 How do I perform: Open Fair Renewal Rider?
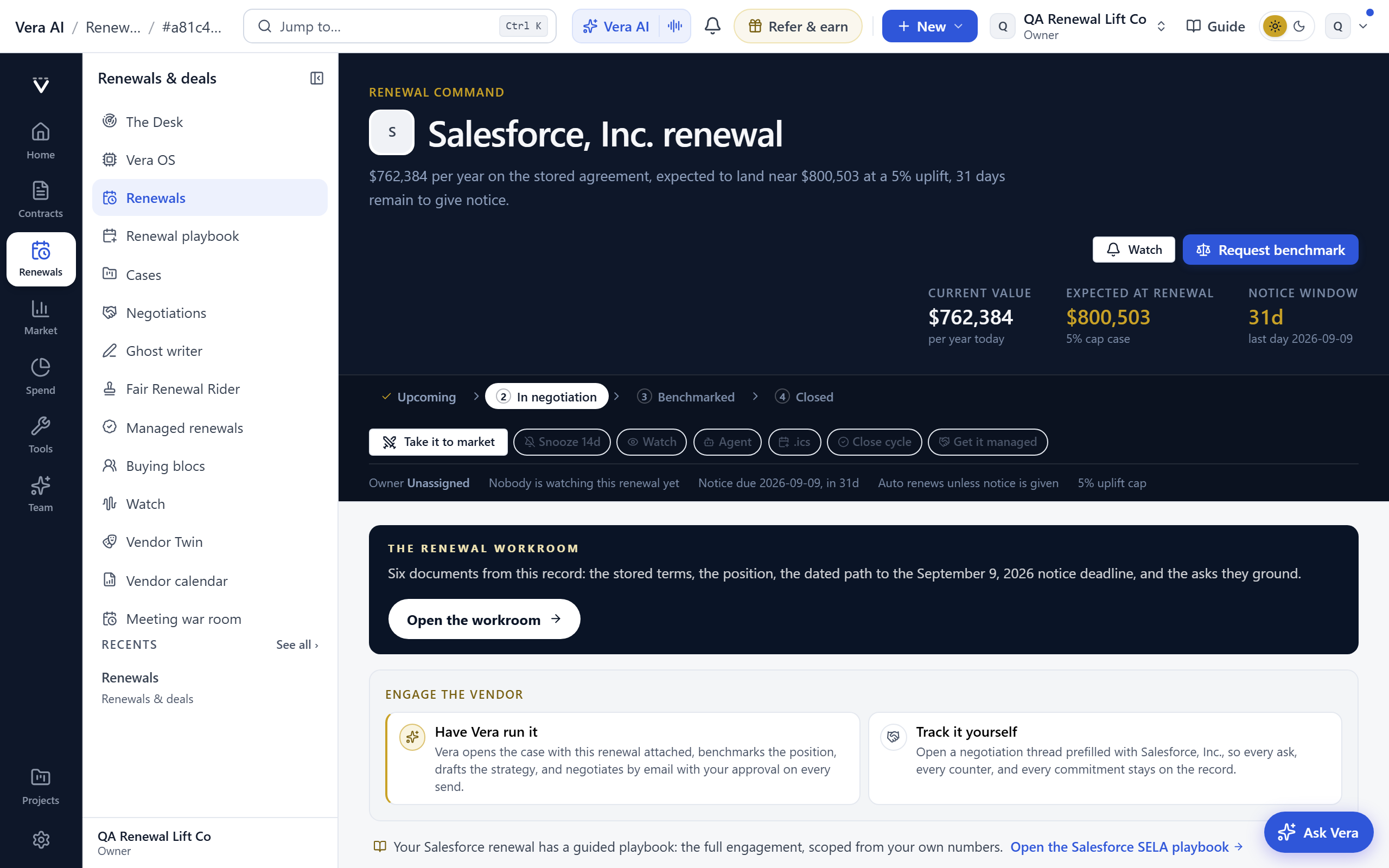[x=210, y=388]
